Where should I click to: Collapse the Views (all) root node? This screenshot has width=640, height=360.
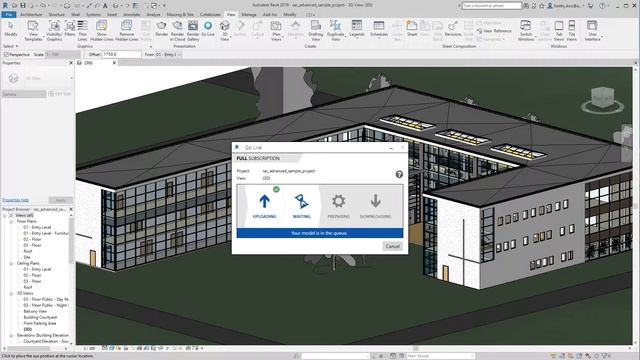[5, 215]
